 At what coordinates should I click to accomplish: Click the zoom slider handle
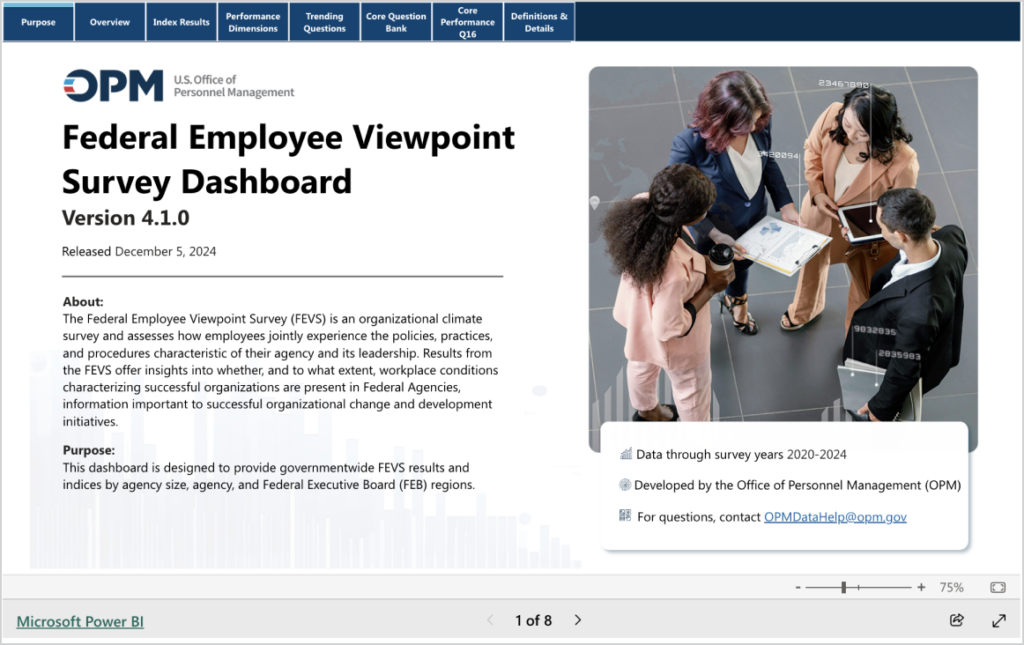point(844,588)
